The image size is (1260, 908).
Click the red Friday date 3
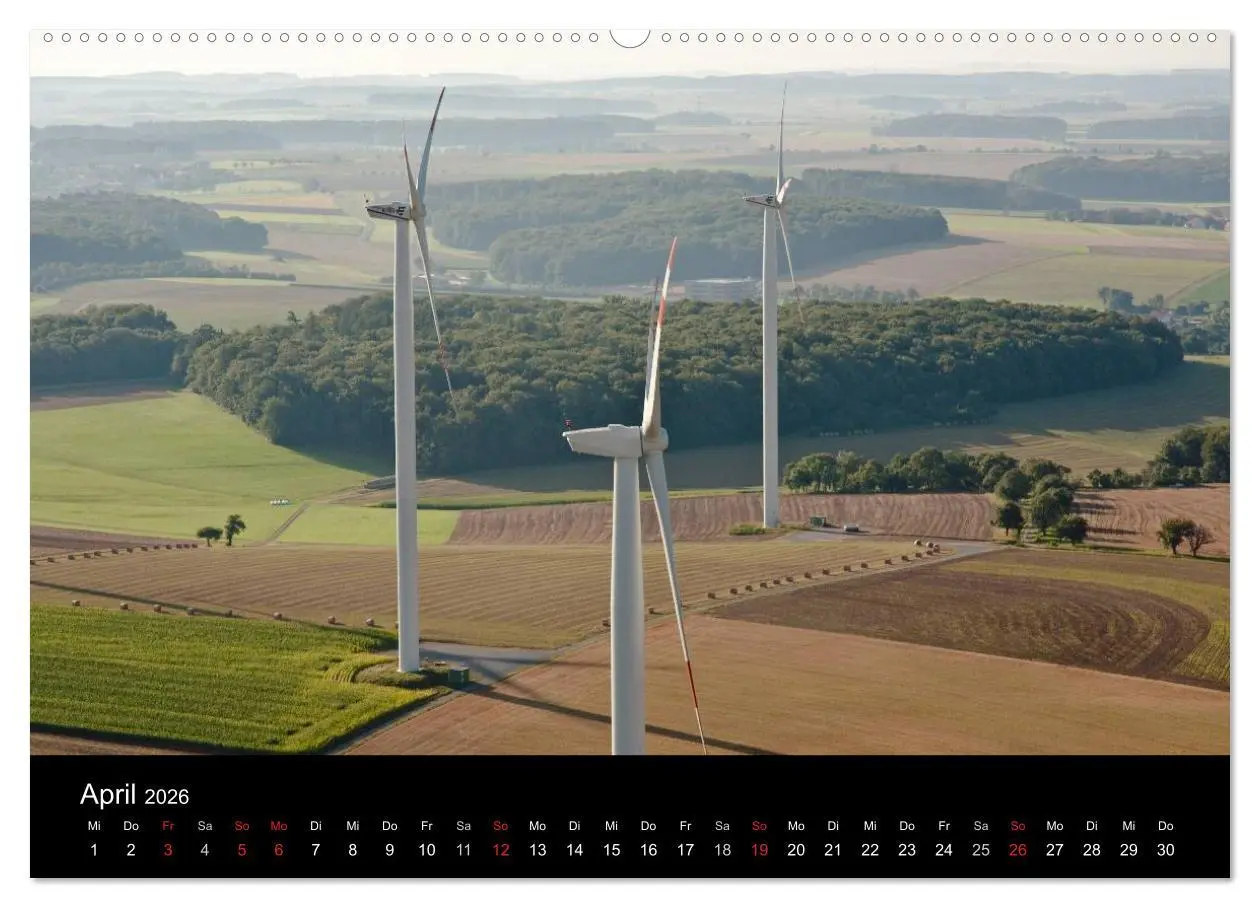(168, 850)
